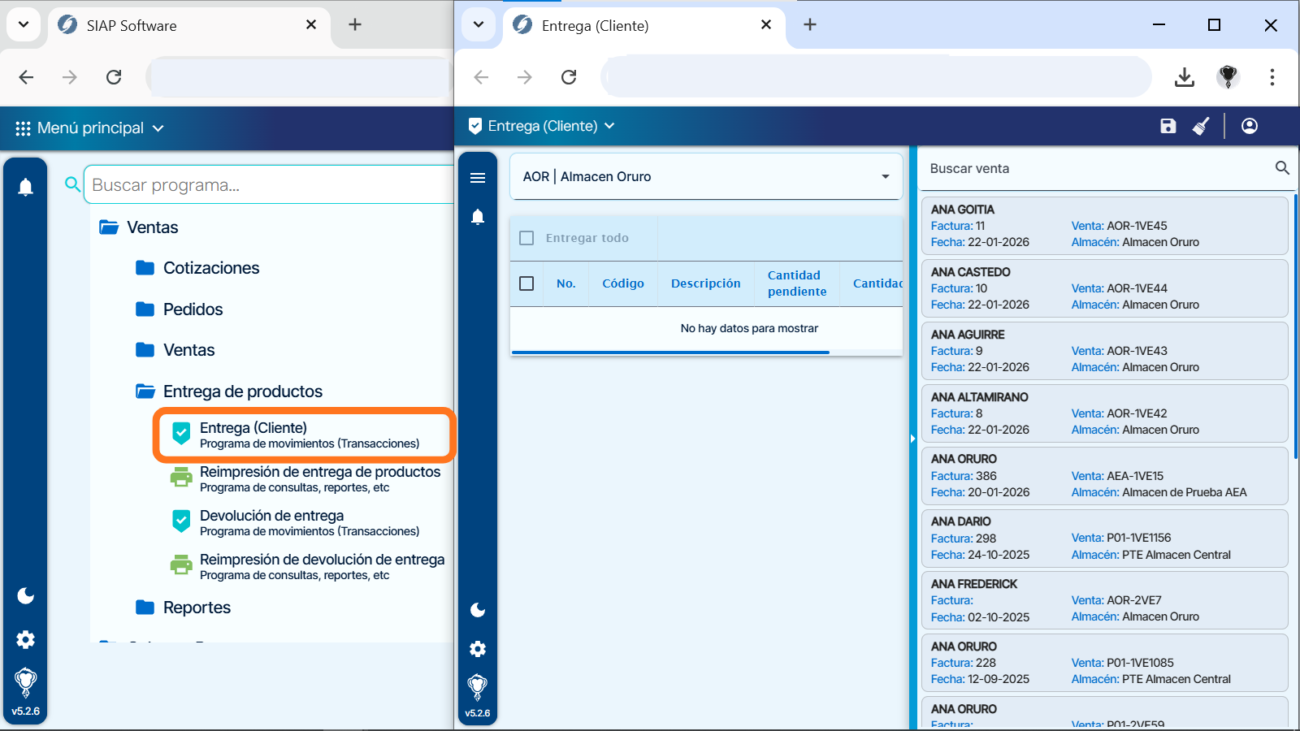This screenshot has width=1300, height=731.
Task: Click the browser downloads icon
Action: pyautogui.click(x=1184, y=78)
